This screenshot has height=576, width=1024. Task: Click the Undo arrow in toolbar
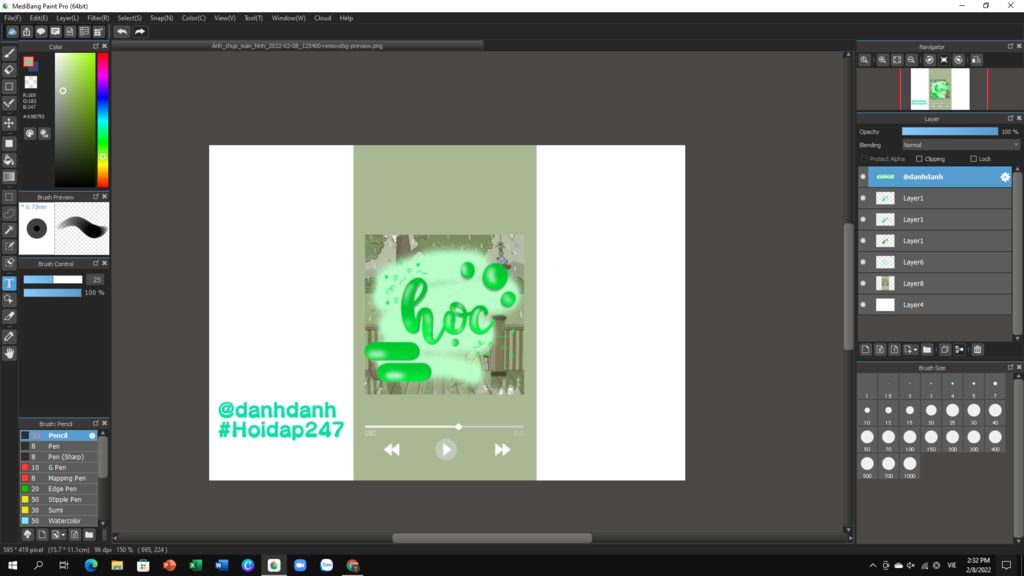122,31
